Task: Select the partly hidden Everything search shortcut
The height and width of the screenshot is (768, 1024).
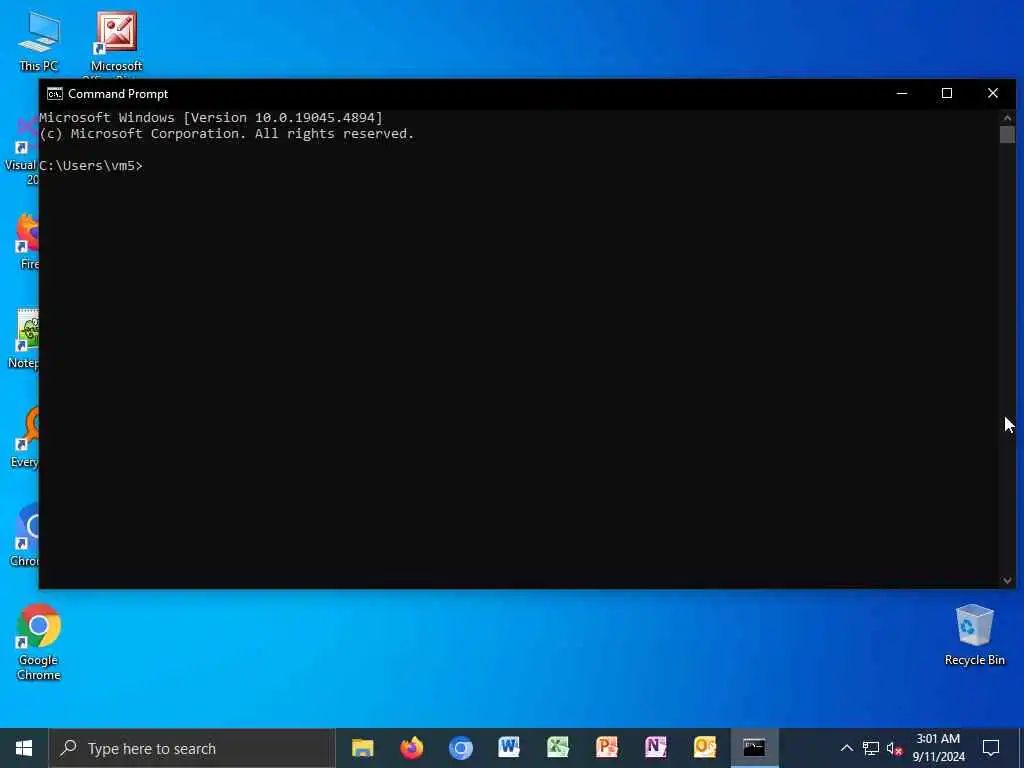Action: click(26, 438)
